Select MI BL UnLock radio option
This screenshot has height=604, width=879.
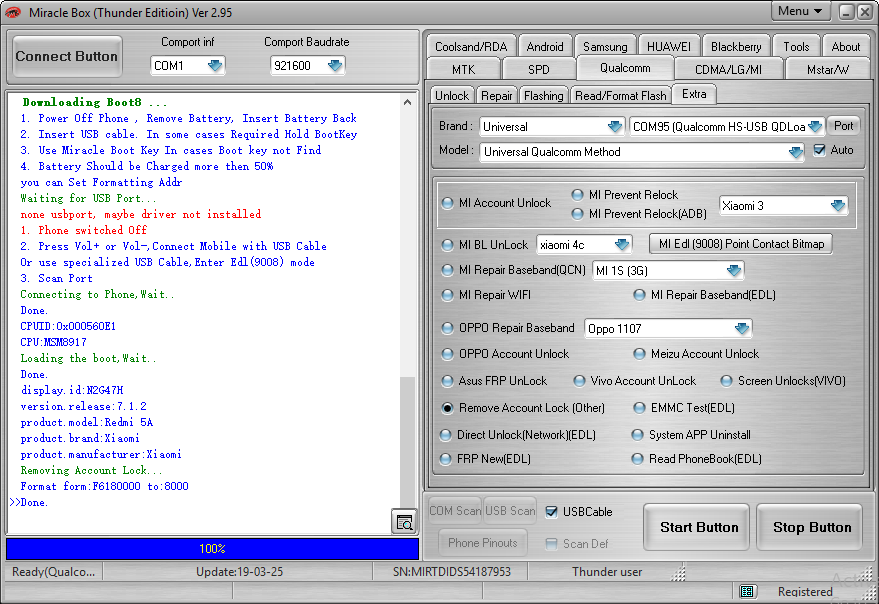[485, 245]
